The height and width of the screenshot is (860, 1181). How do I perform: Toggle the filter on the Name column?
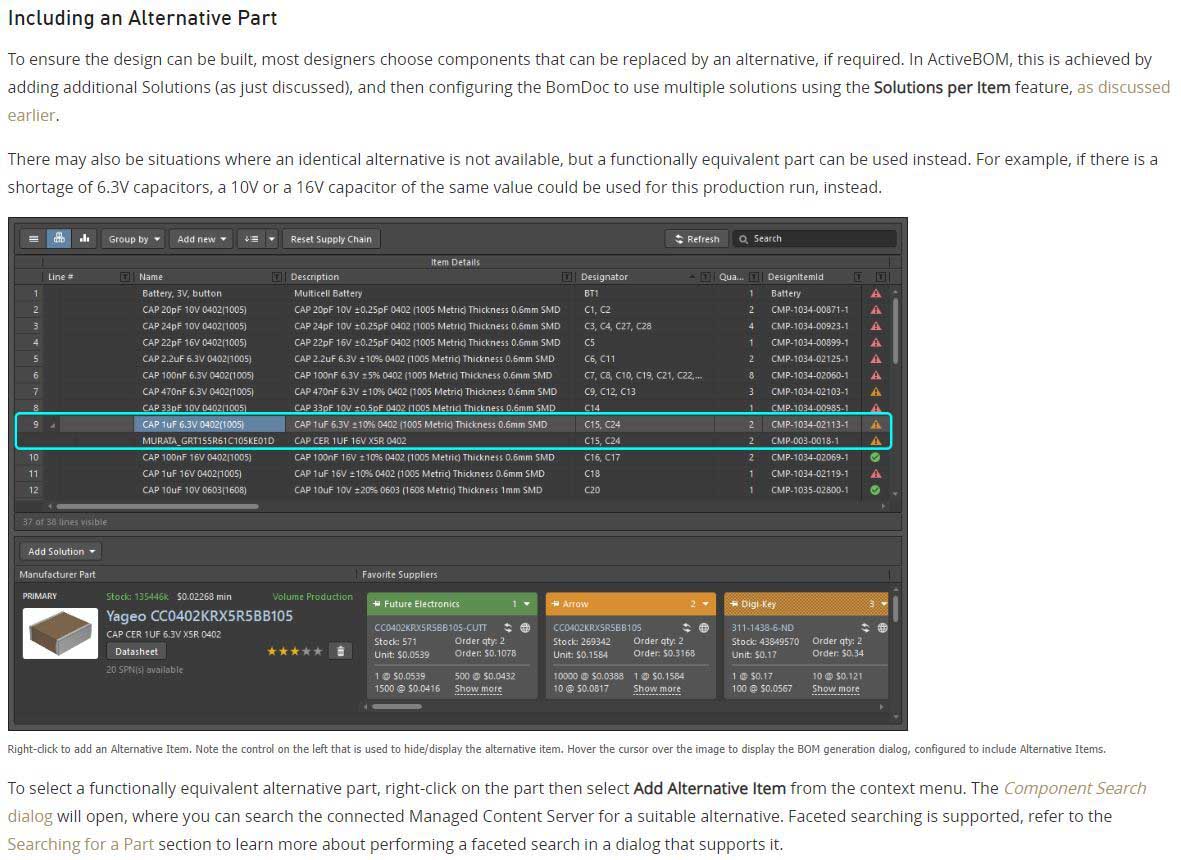coord(276,277)
